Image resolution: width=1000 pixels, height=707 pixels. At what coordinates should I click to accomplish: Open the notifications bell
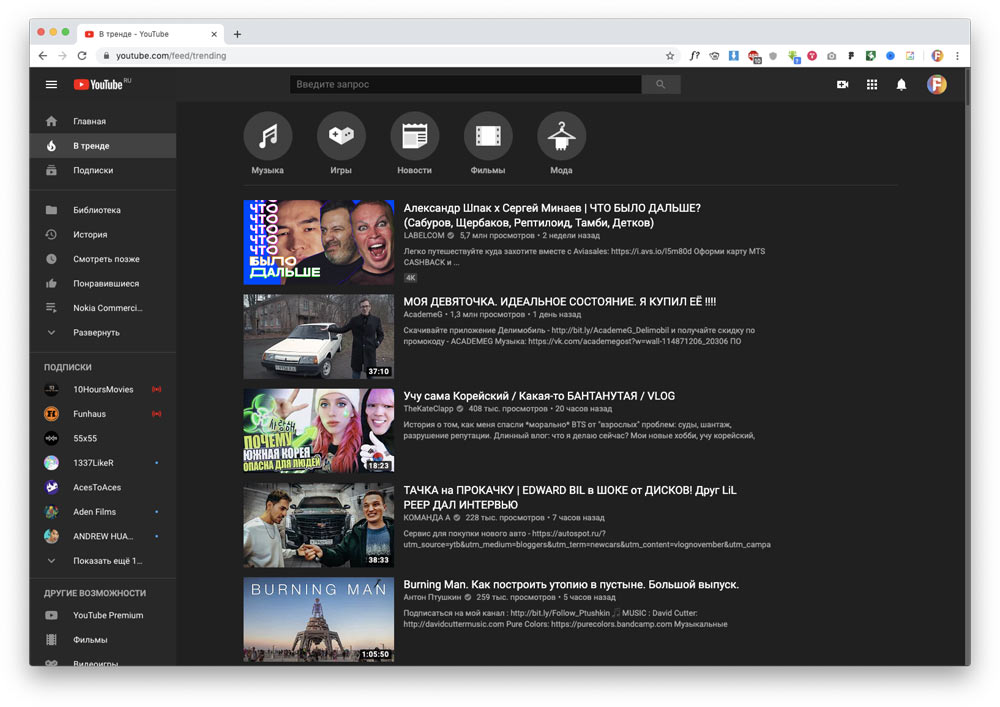[901, 85]
